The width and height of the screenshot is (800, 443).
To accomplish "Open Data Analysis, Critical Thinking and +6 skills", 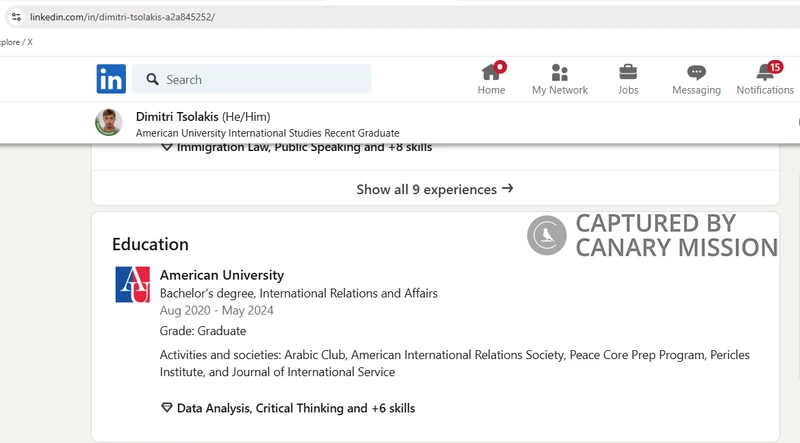I will [x=296, y=408].
